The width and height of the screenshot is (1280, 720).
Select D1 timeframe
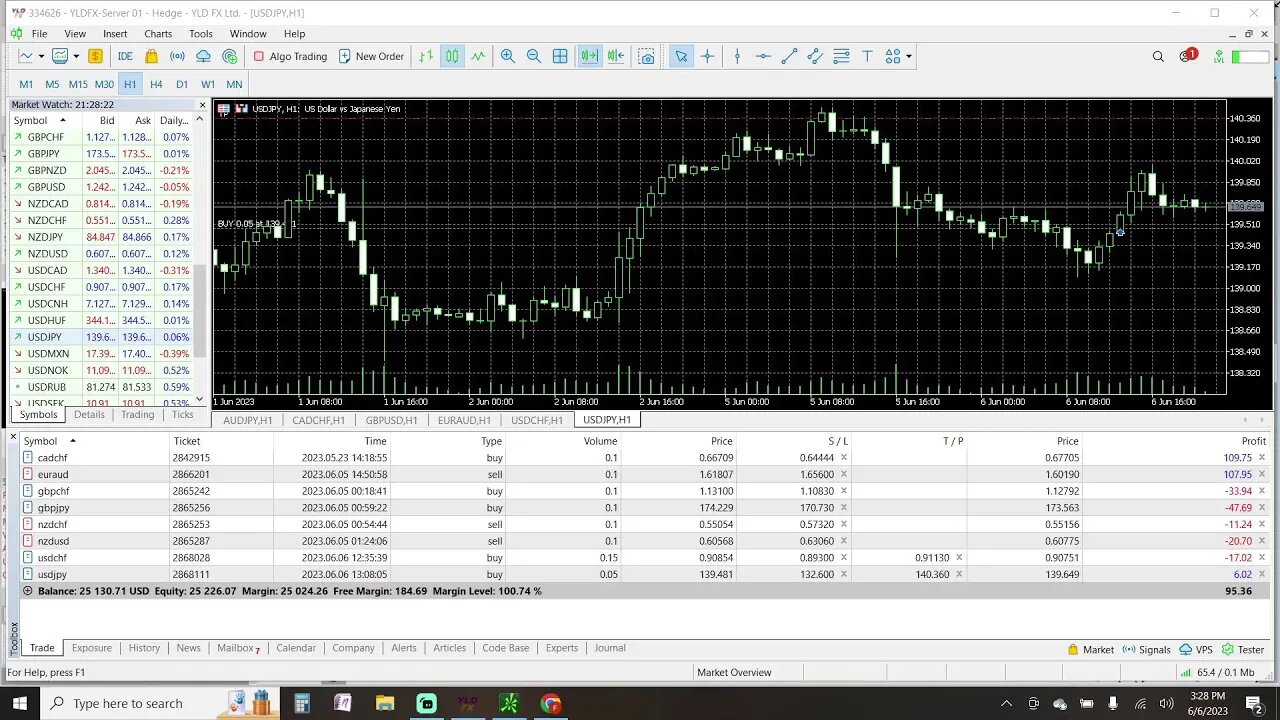pyautogui.click(x=182, y=84)
